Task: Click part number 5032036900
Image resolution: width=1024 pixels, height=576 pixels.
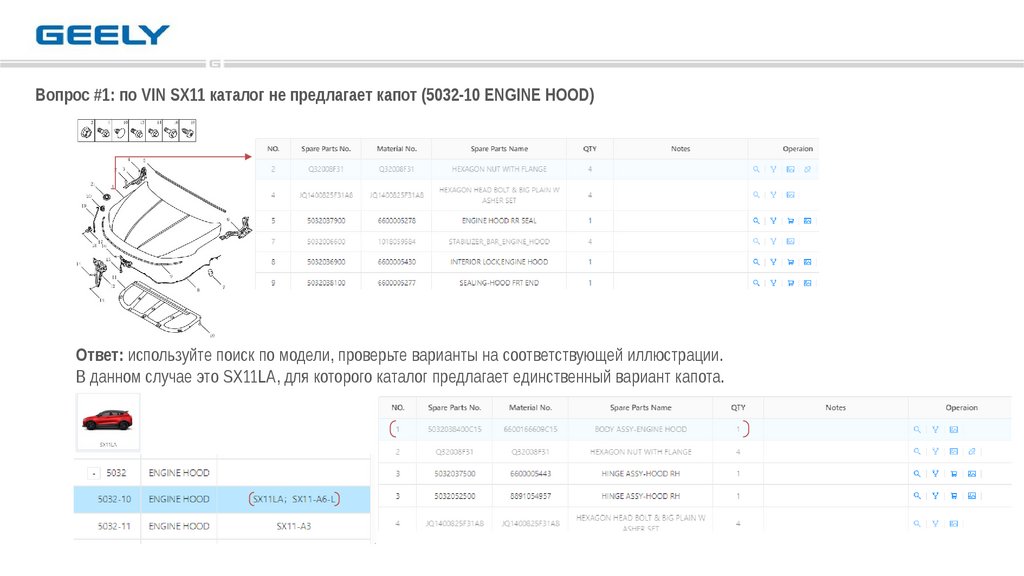Action: [x=326, y=262]
